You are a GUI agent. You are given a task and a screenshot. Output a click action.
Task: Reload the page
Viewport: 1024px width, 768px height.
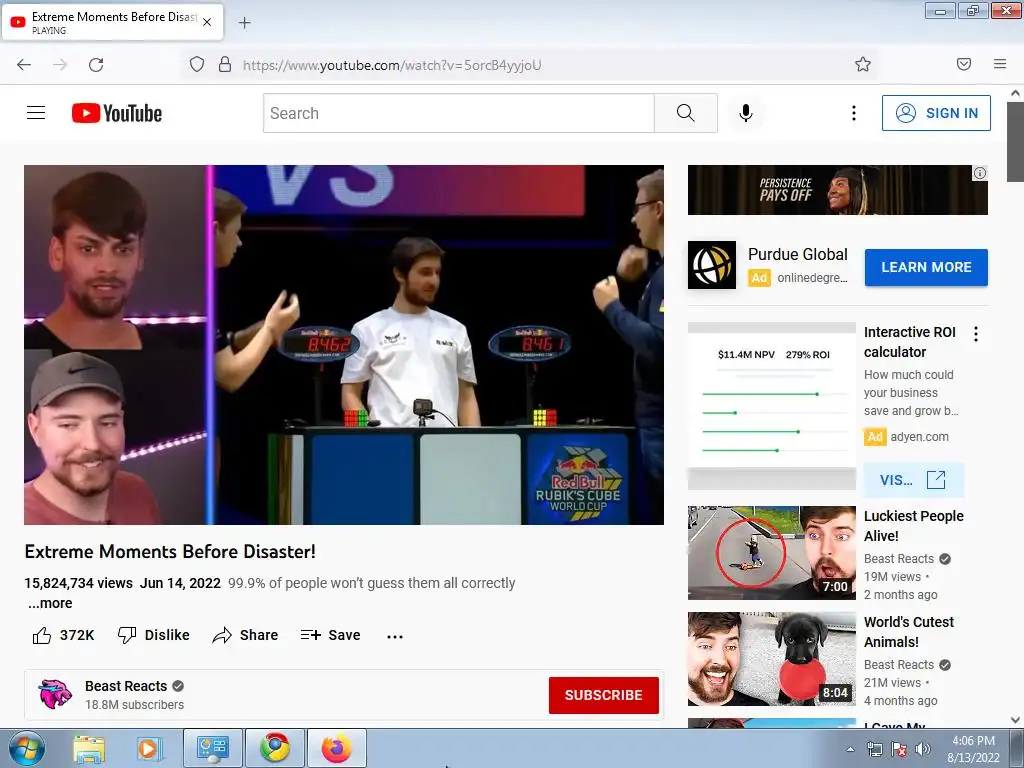pyautogui.click(x=96, y=64)
